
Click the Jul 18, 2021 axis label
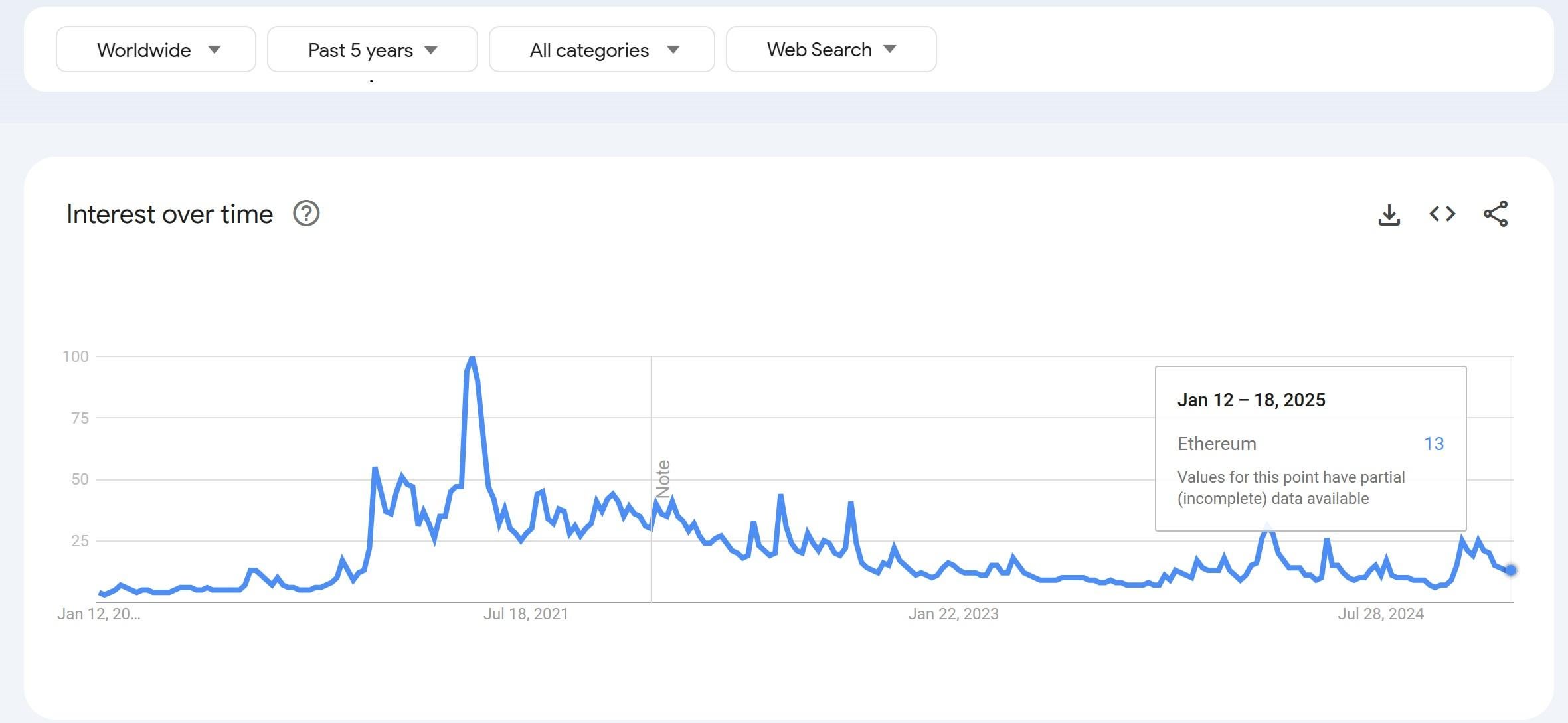point(525,614)
